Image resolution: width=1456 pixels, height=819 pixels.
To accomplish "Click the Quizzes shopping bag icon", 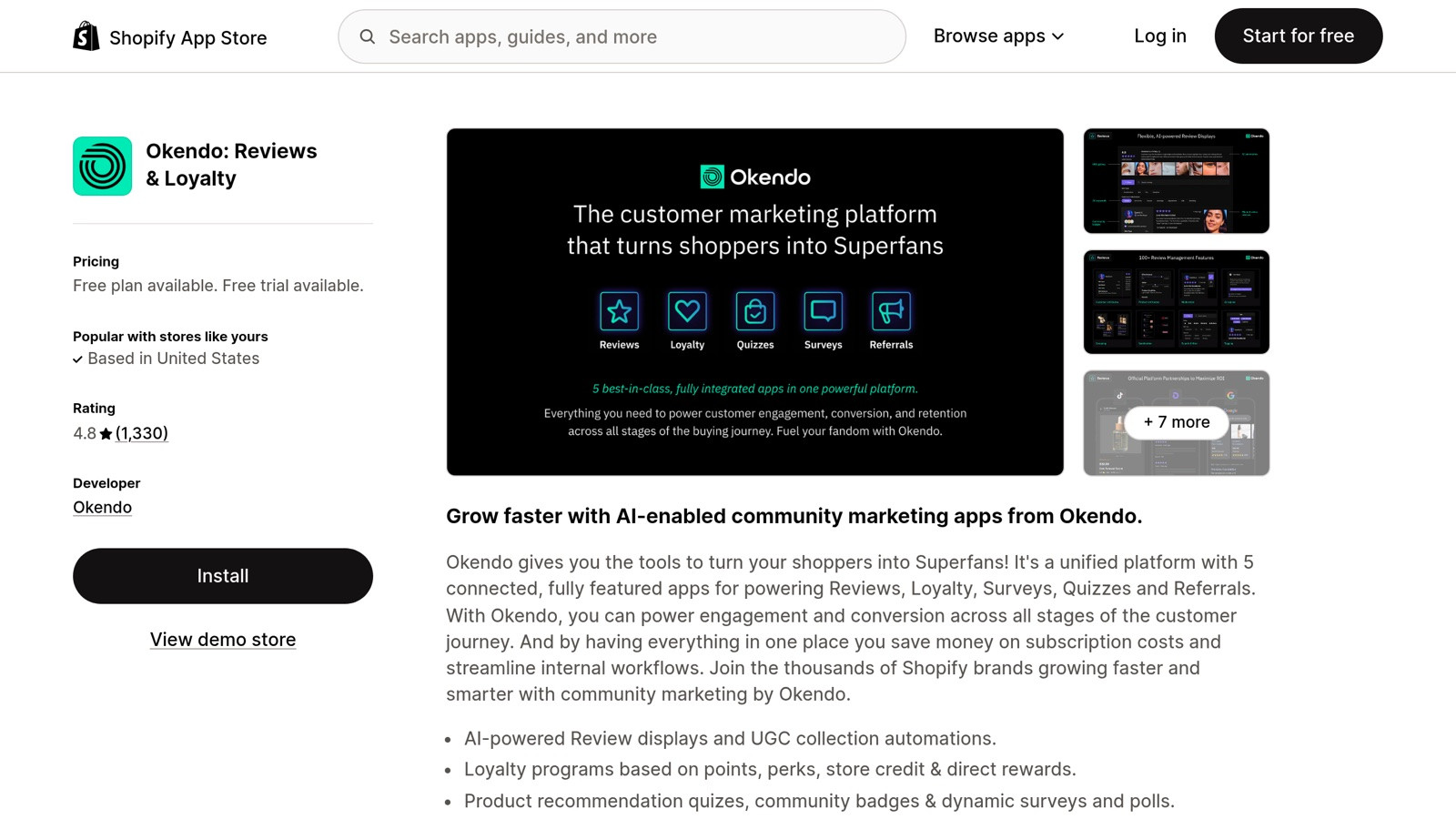I will coord(754,313).
